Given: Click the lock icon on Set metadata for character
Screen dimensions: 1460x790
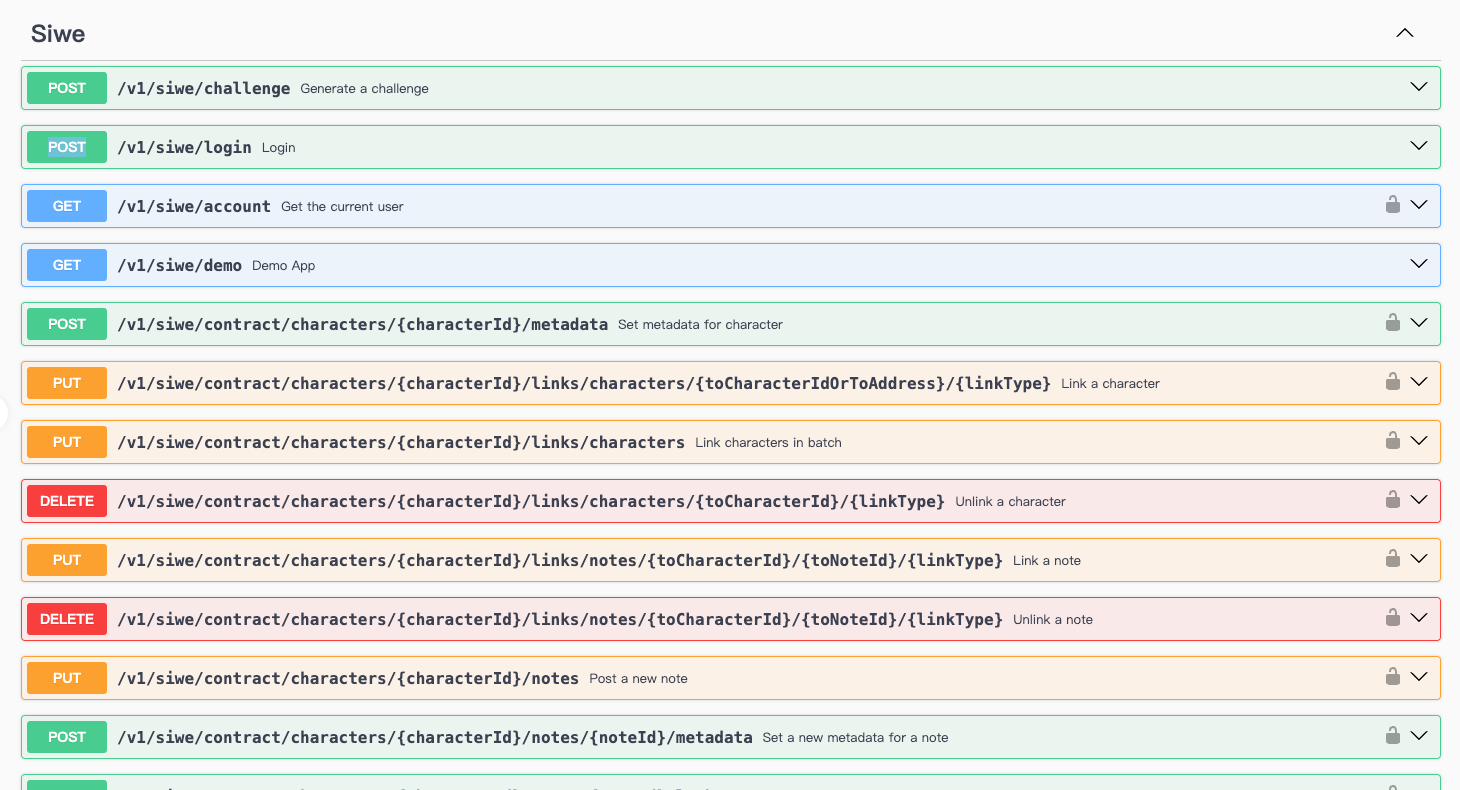Looking at the screenshot, I should [x=1392, y=323].
